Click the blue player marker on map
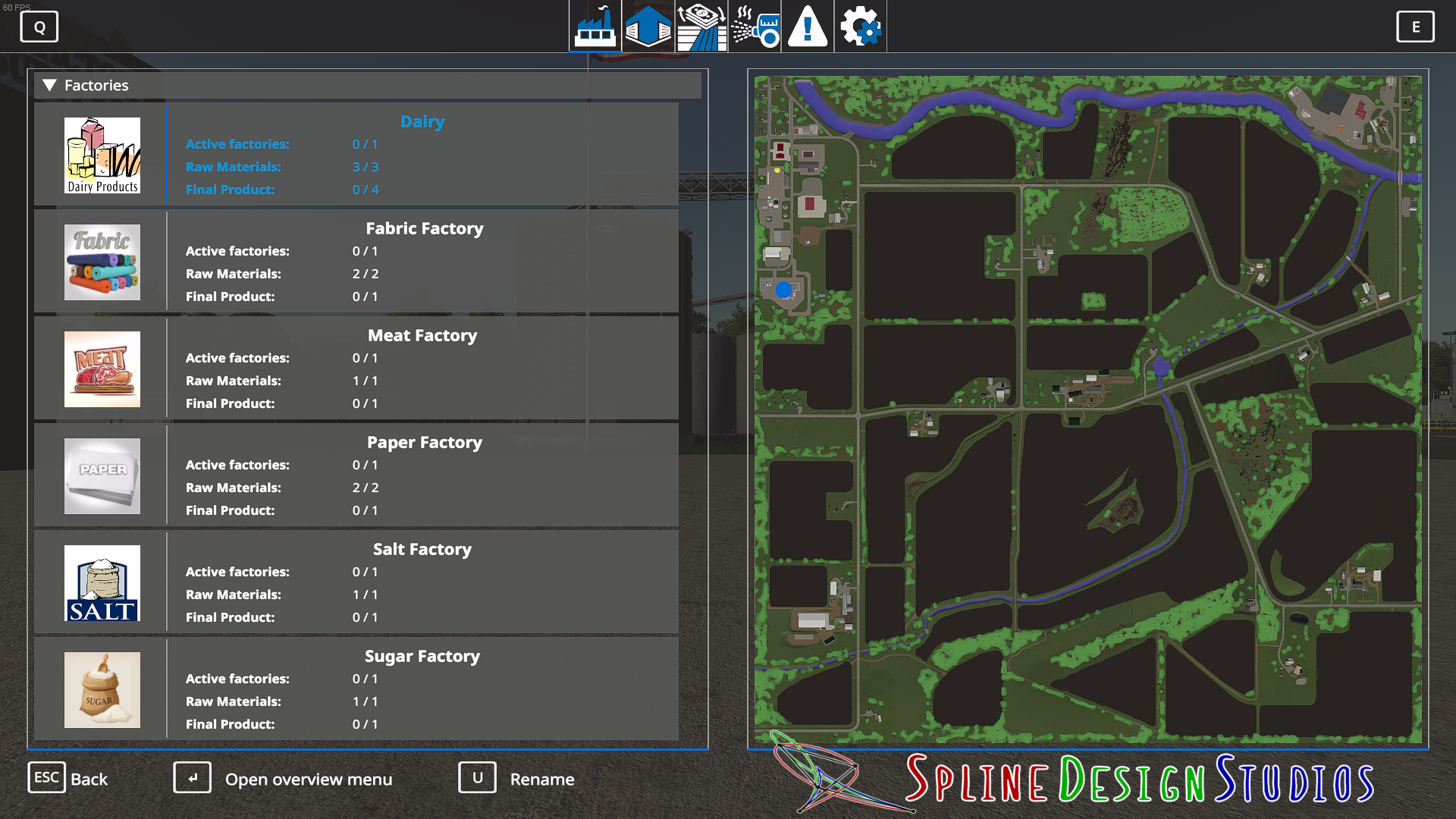 click(783, 290)
